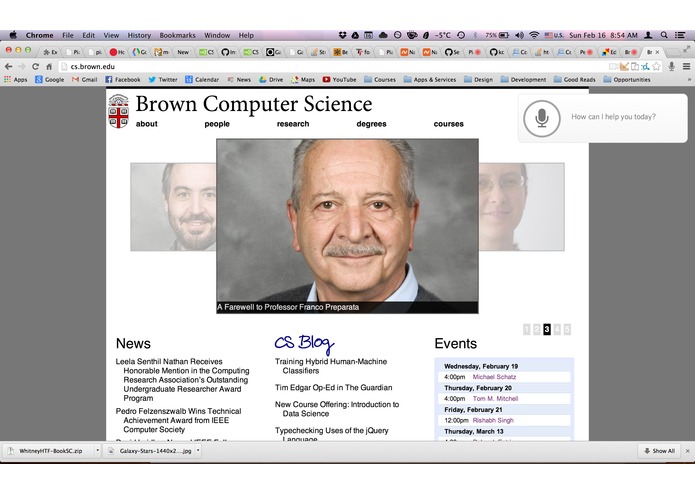The image size is (695, 494).
Task: Expand the Design bookmark folder
Action: 478,80
